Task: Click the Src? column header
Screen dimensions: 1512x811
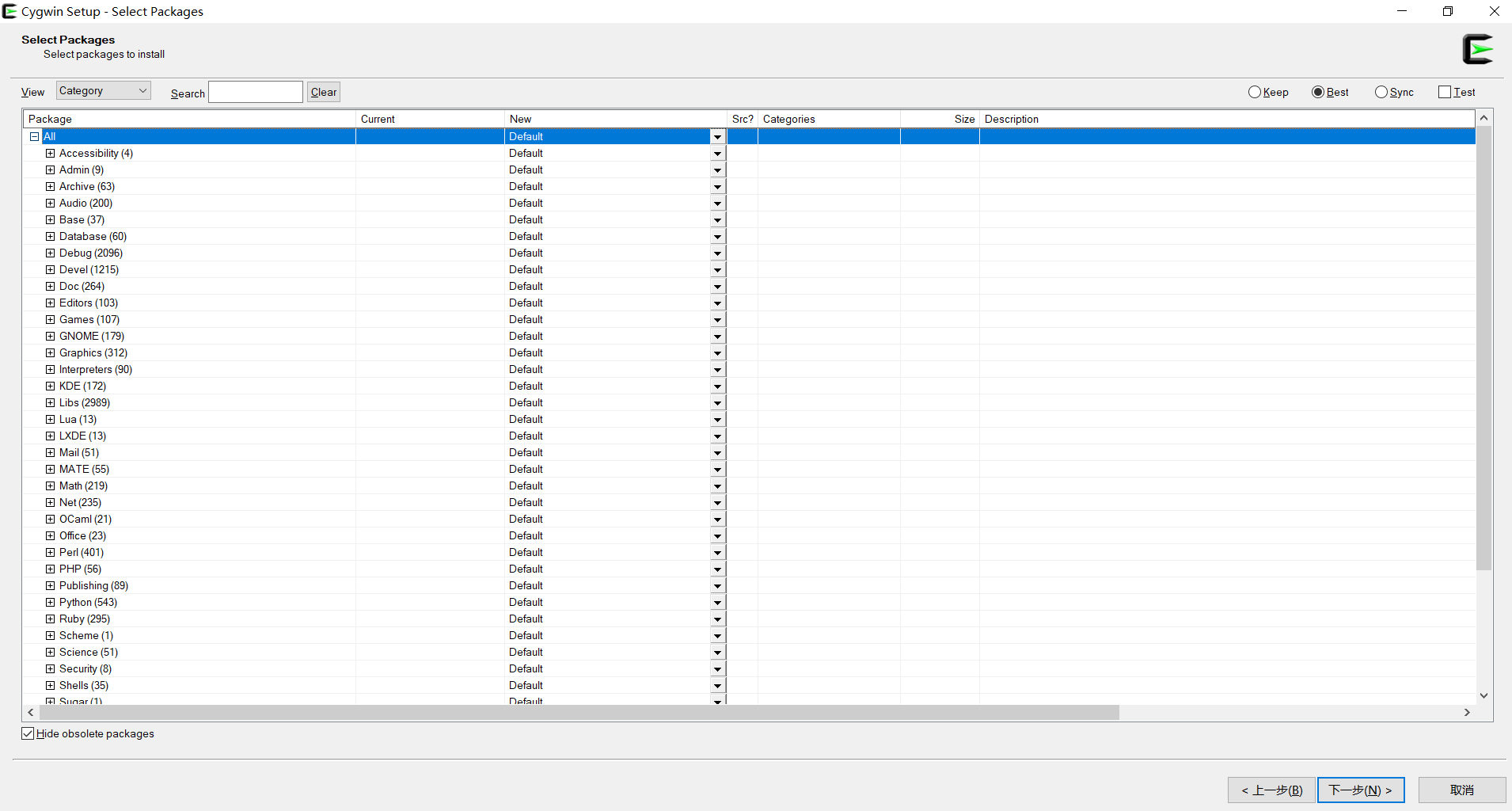Action: pos(743,119)
